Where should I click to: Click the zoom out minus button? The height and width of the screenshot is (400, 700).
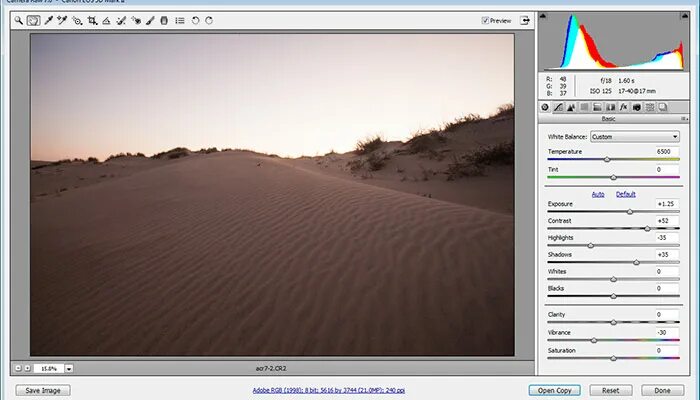click(18, 368)
